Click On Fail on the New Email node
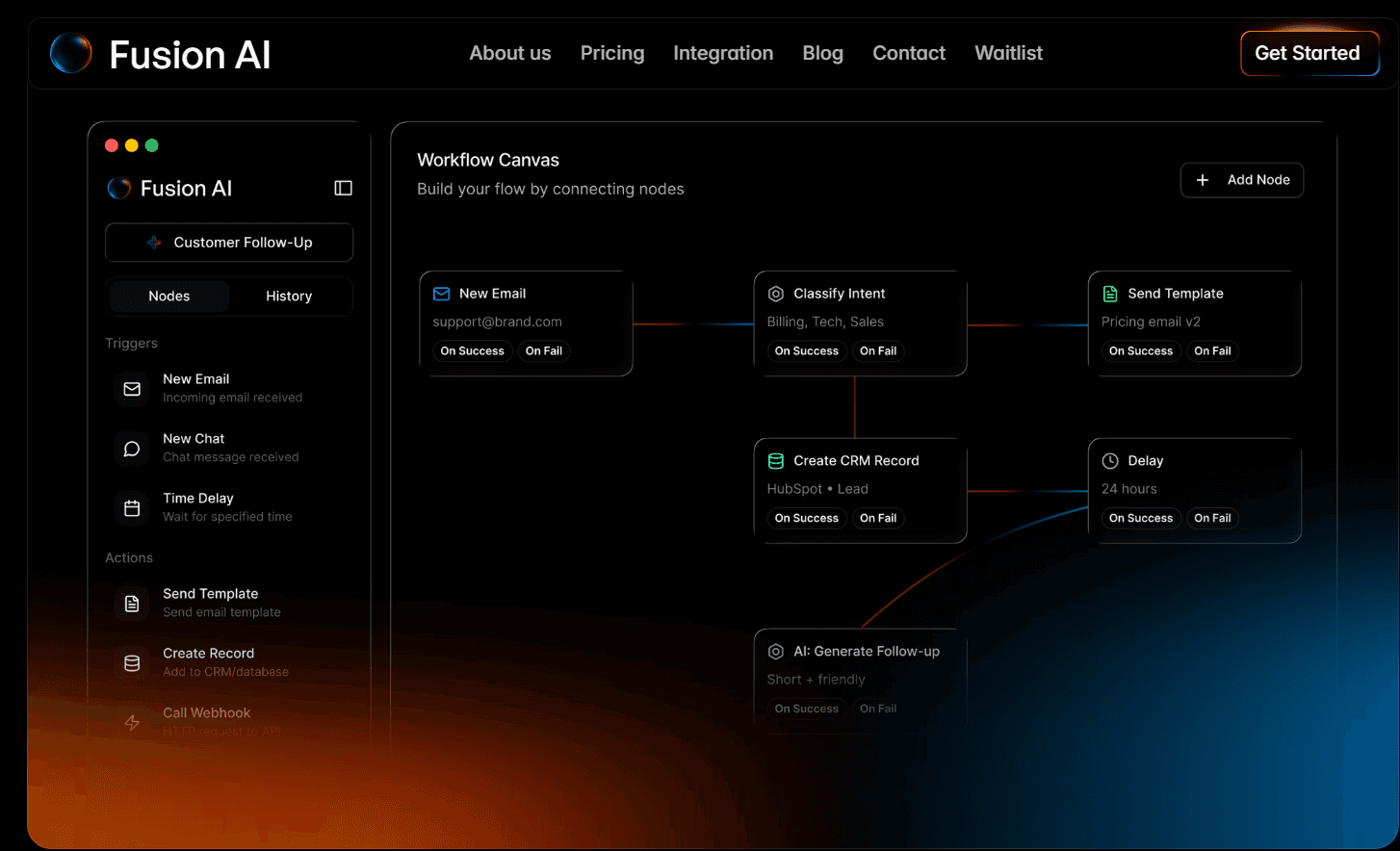 pyautogui.click(x=544, y=351)
